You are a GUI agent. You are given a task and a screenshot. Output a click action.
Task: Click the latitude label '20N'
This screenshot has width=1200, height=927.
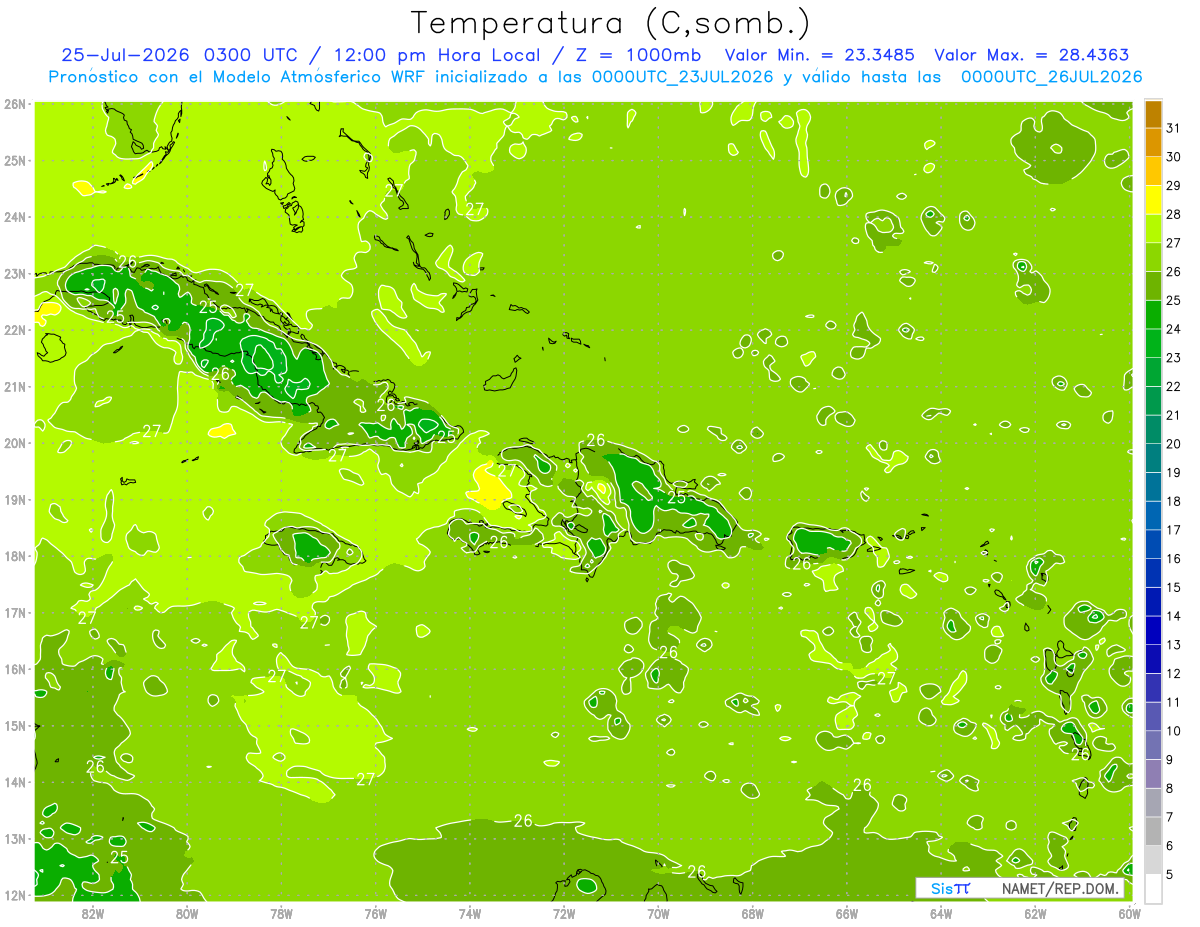pos(15,443)
